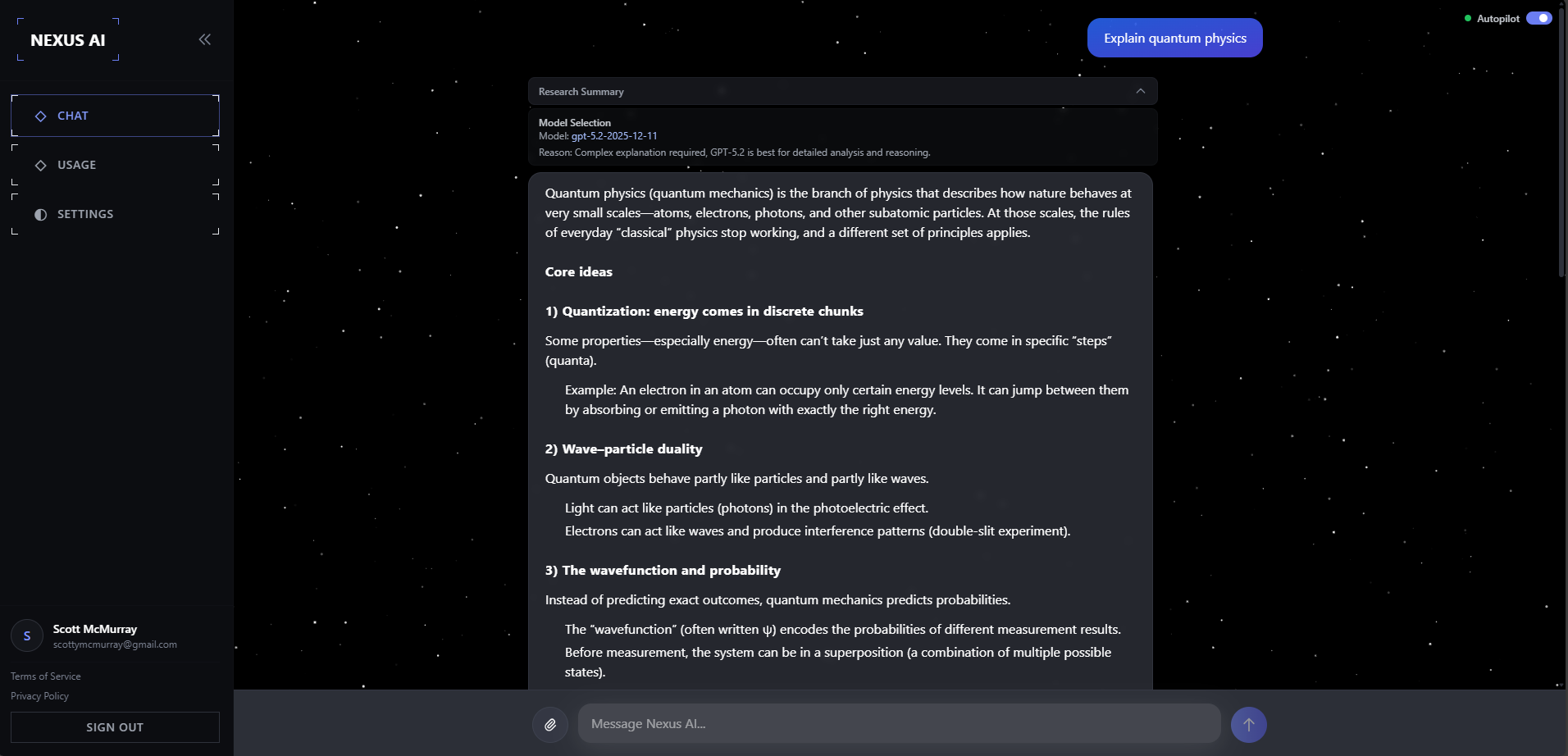Click the user avatar letter S
Viewport: 1568px width, 756px height.
[x=27, y=636]
